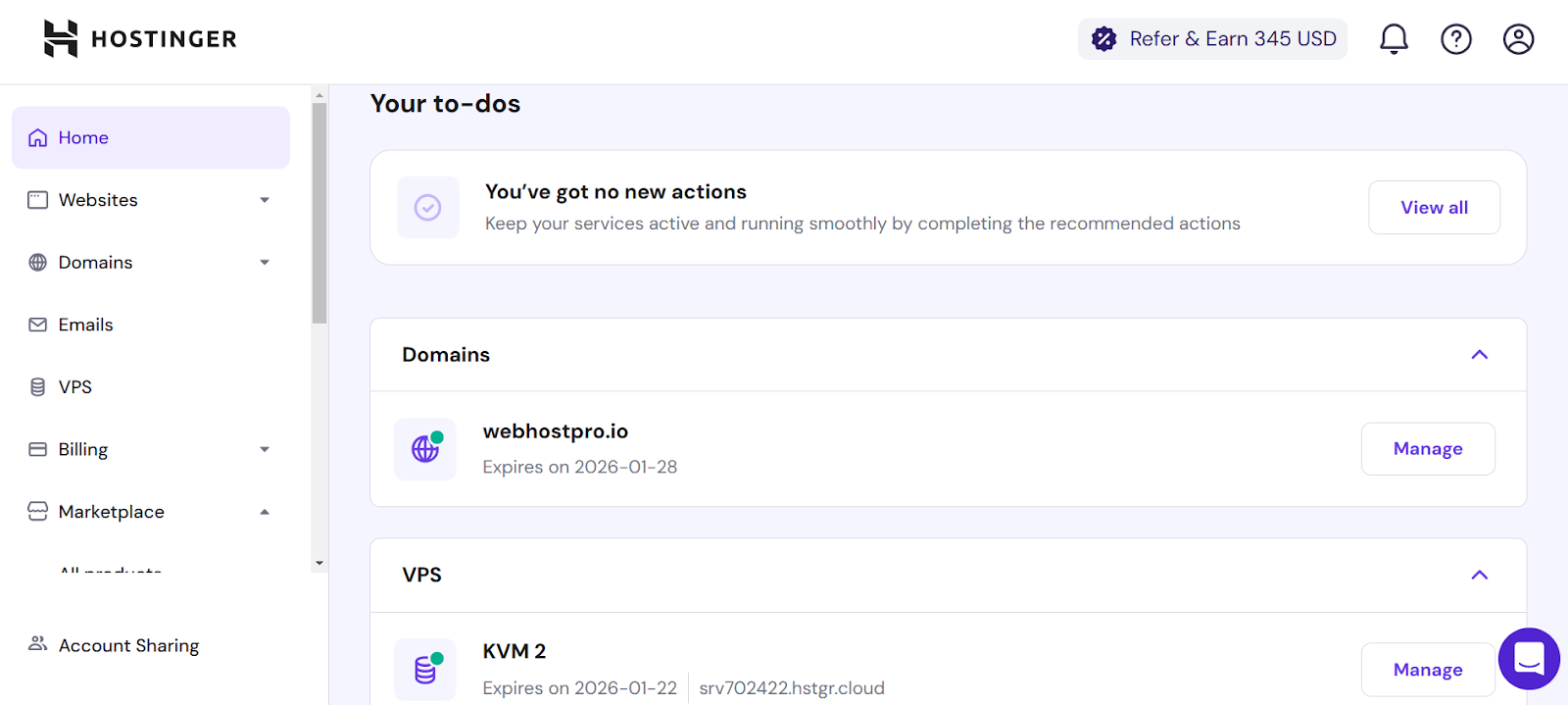Screen dimensions: 1568x705
Task: Click 'You've got no new actions' heading
Action: [615, 192]
